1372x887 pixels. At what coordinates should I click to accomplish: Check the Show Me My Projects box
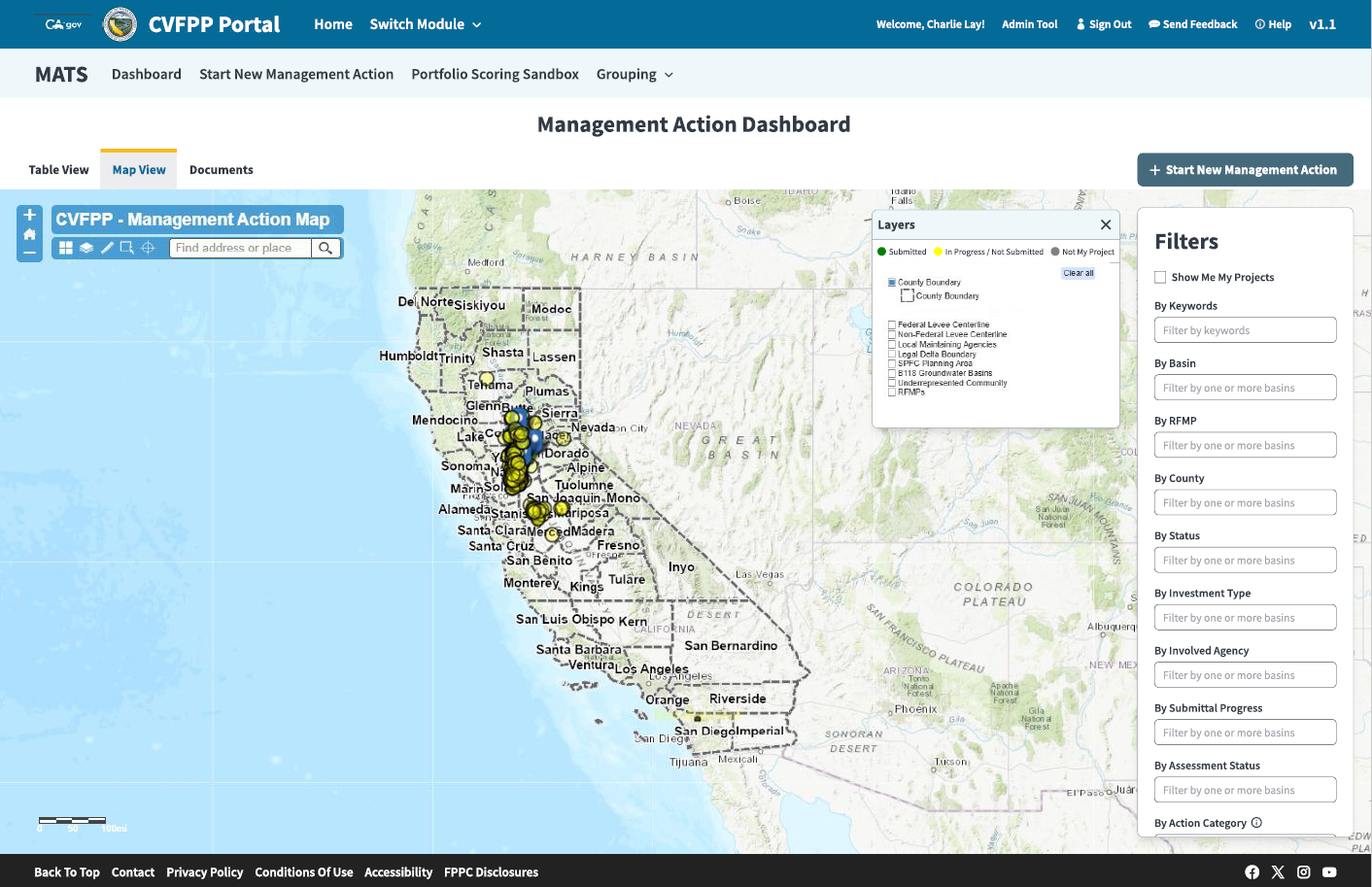(x=1160, y=278)
